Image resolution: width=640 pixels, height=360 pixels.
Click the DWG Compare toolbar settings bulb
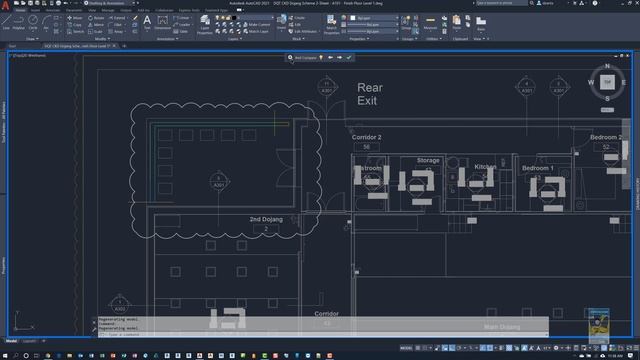321,58
